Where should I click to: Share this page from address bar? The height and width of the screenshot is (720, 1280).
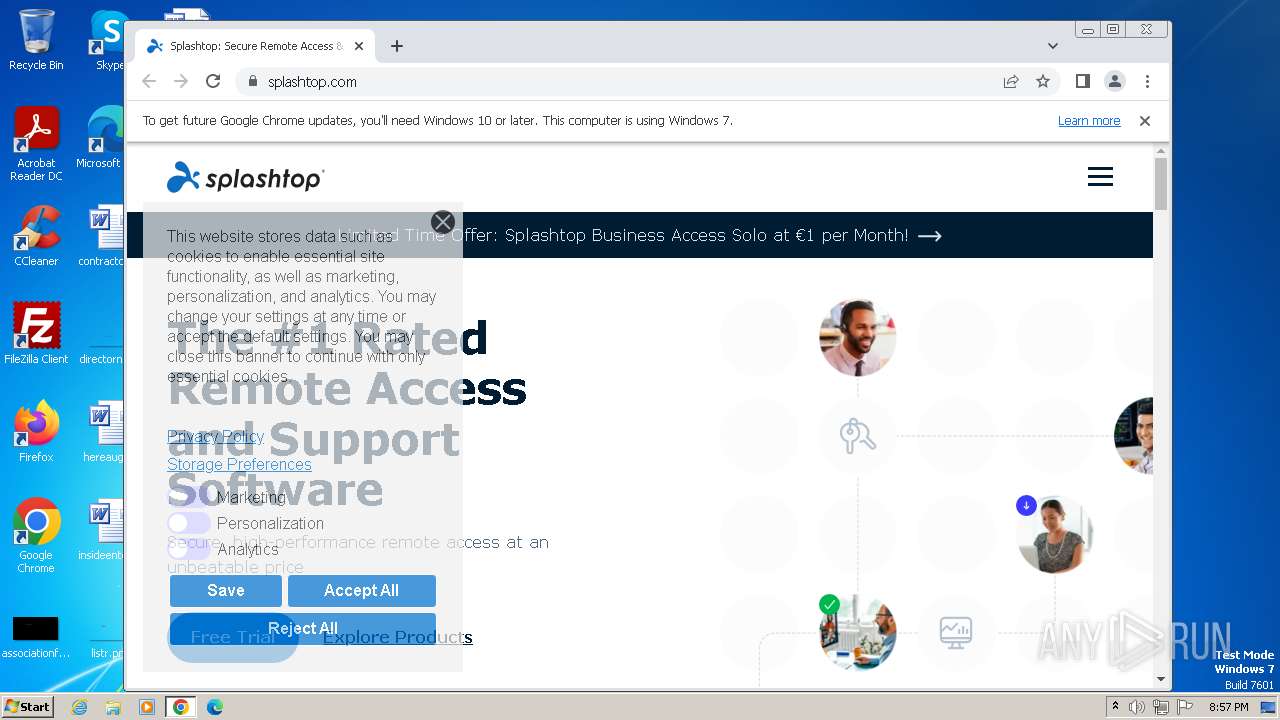[1011, 81]
